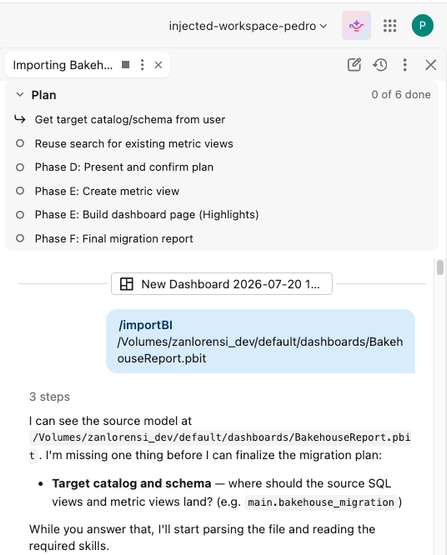Image resolution: width=447 pixels, height=555 pixels.
Task: Click the main.bakehouse_migration code example
Action: [321, 502]
